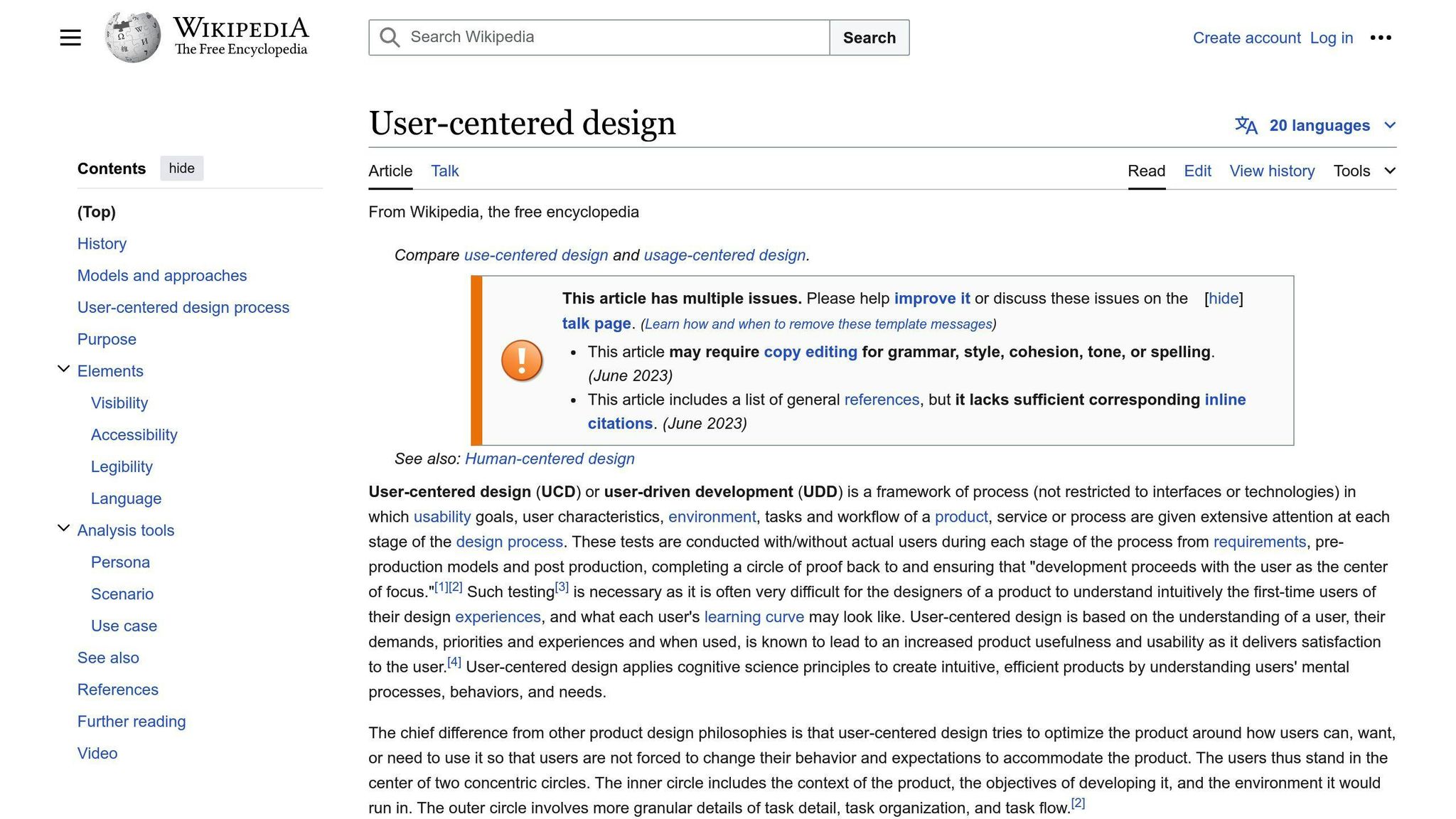This screenshot has height=819, width=1456.
Task: Go to Use case subsection
Action: [124, 626]
